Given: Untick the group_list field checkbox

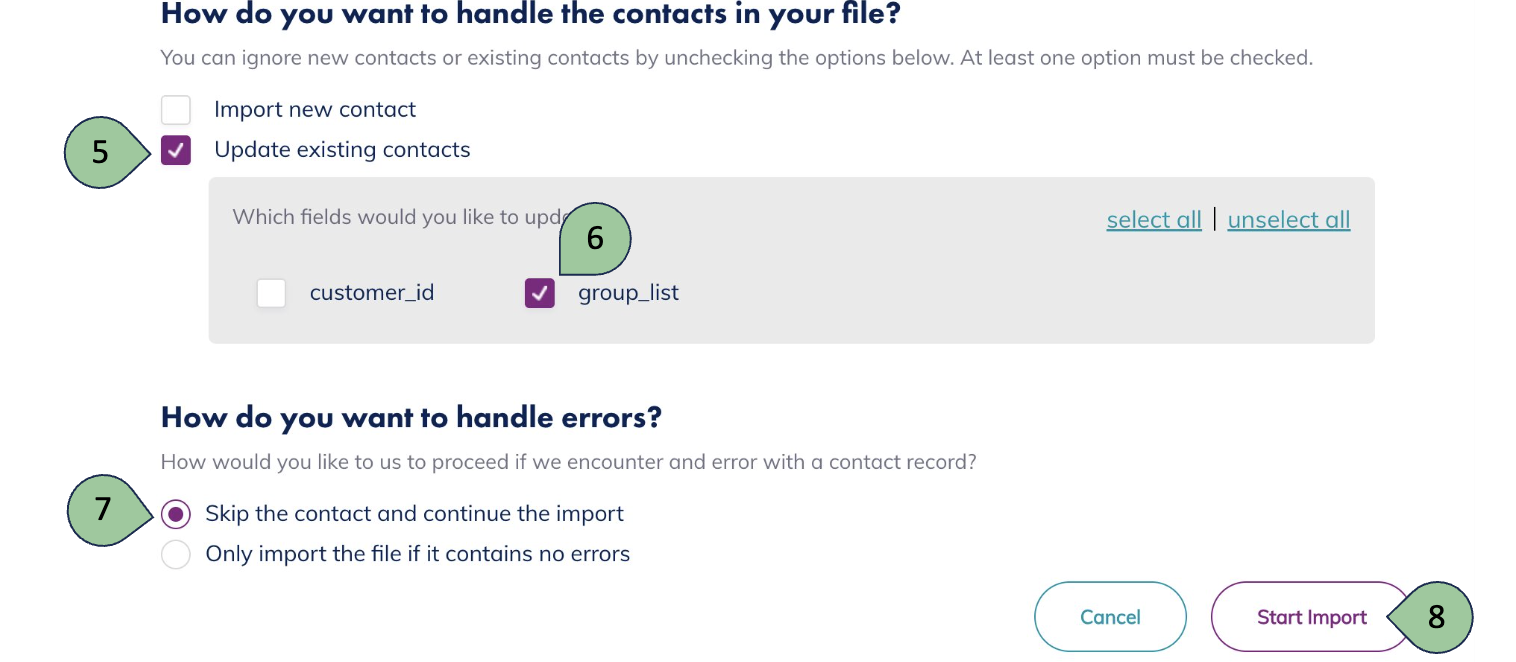Looking at the screenshot, I should tap(540, 293).
